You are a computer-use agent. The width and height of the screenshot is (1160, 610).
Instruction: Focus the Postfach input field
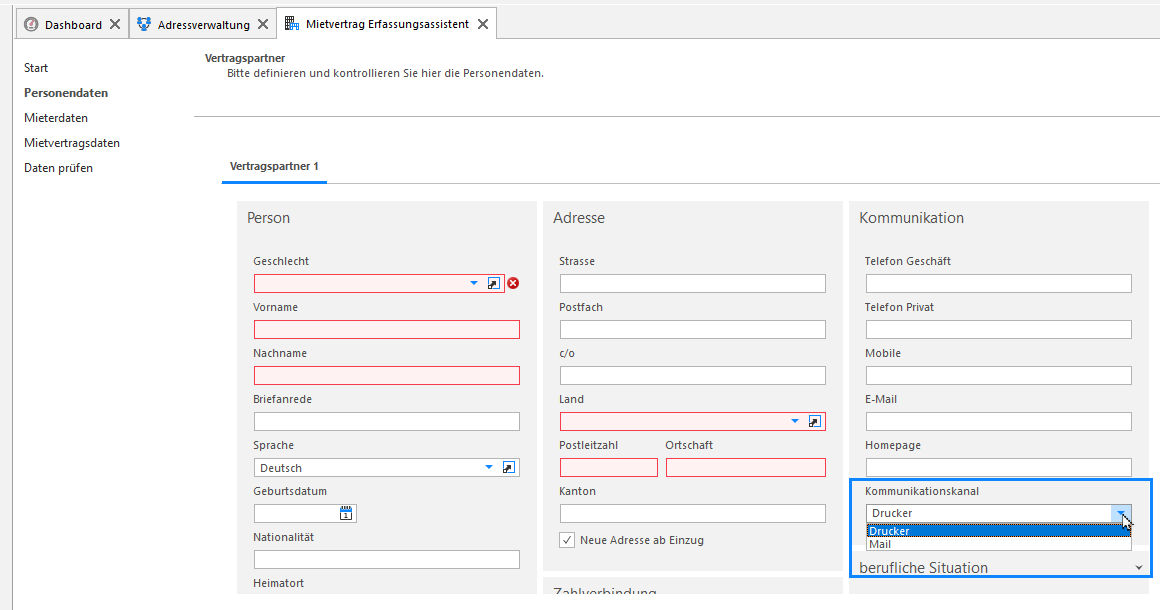pos(692,329)
